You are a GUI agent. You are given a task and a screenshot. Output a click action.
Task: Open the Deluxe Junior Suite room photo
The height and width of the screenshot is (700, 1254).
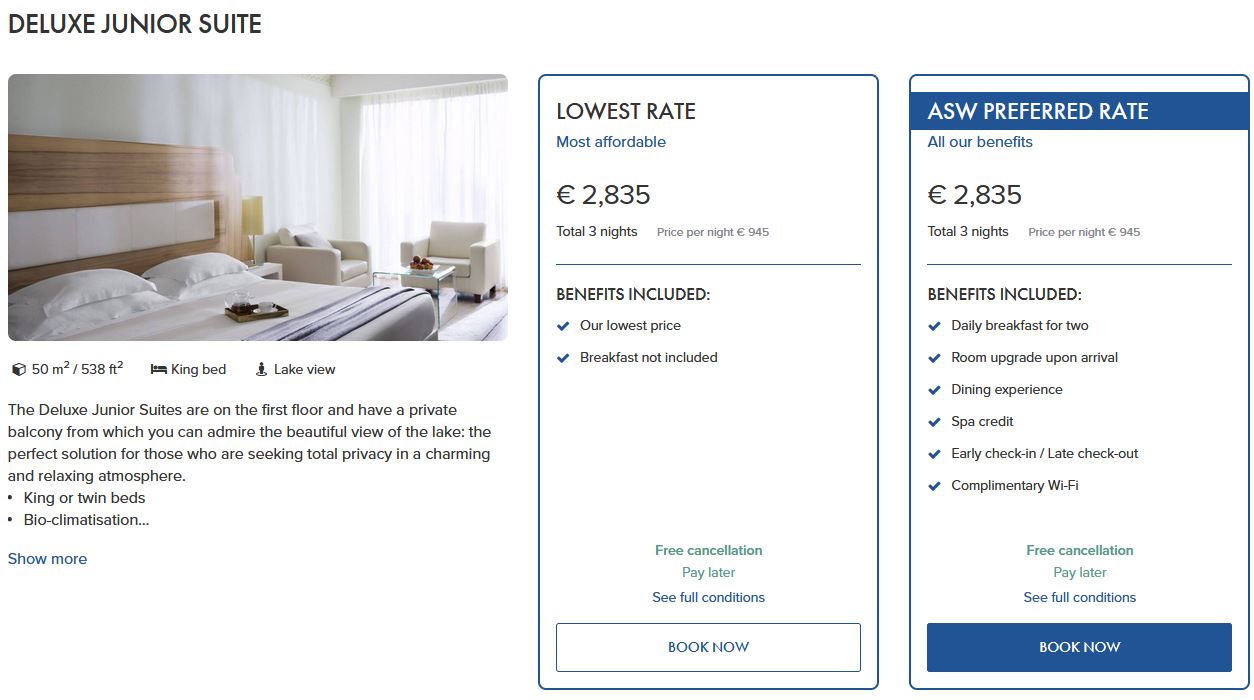pyautogui.click(x=257, y=207)
